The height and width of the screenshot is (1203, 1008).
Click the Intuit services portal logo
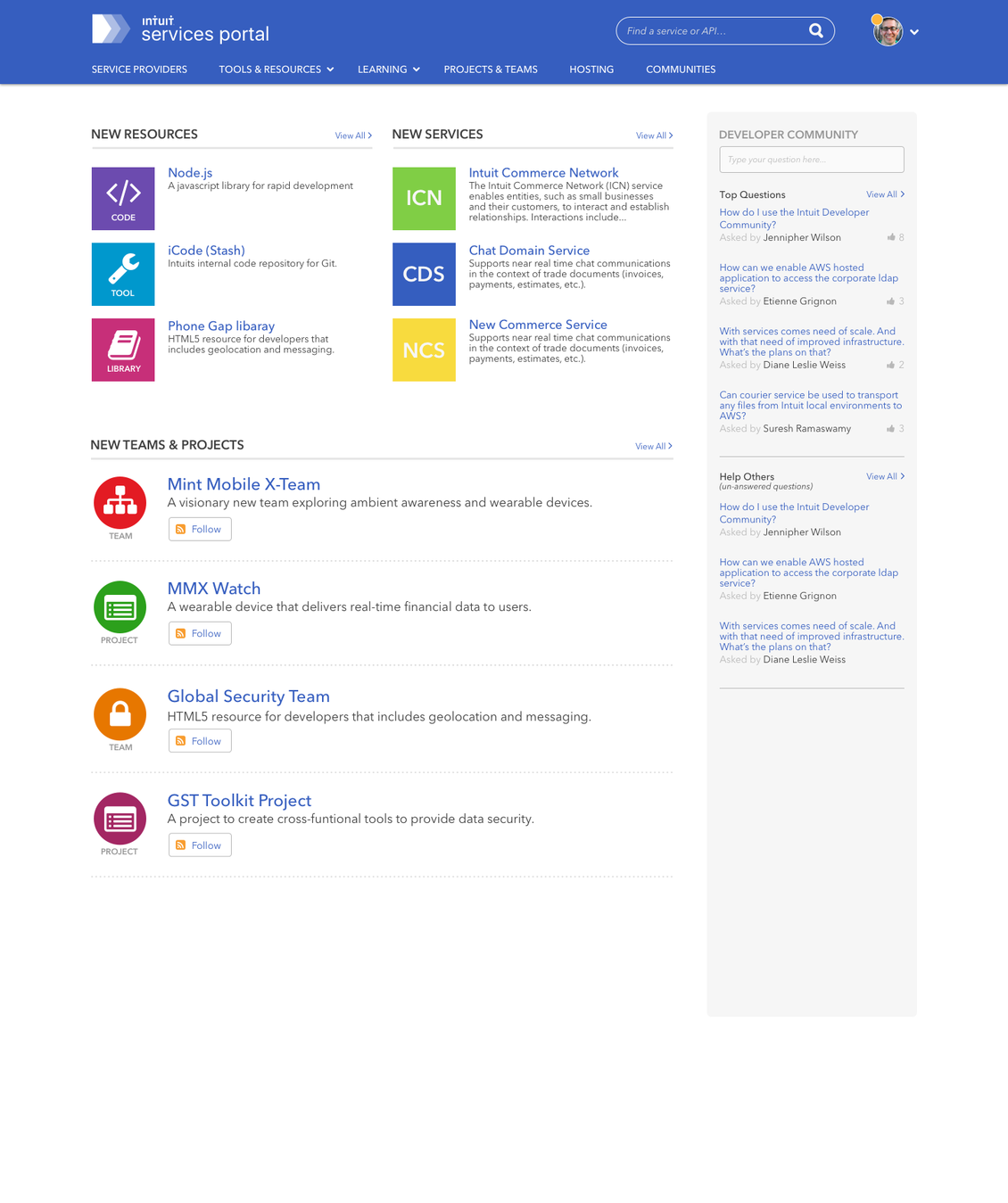coord(180,29)
